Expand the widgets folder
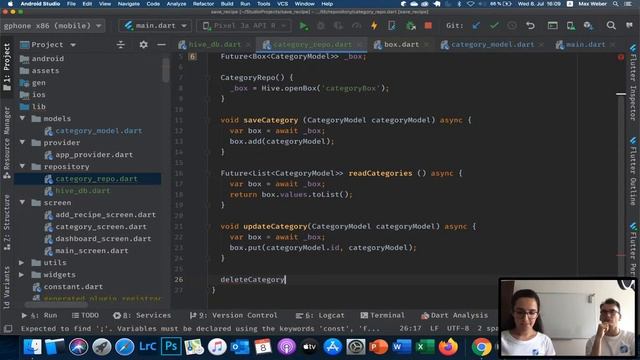640x360 pixels. (x=22, y=275)
